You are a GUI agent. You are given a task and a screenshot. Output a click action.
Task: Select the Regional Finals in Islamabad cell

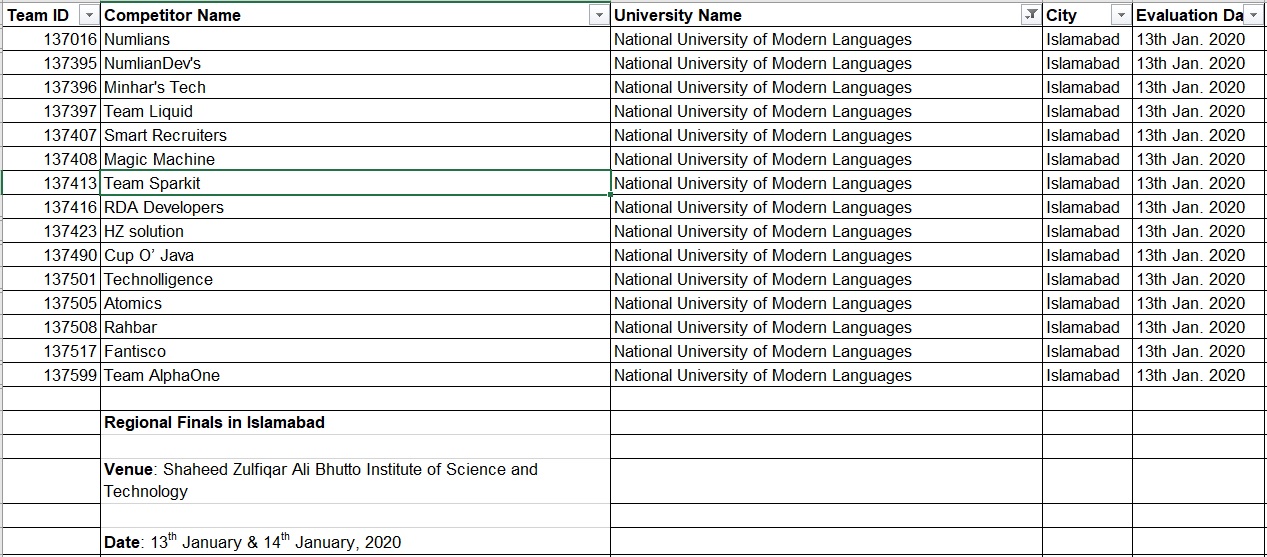(356, 422)
